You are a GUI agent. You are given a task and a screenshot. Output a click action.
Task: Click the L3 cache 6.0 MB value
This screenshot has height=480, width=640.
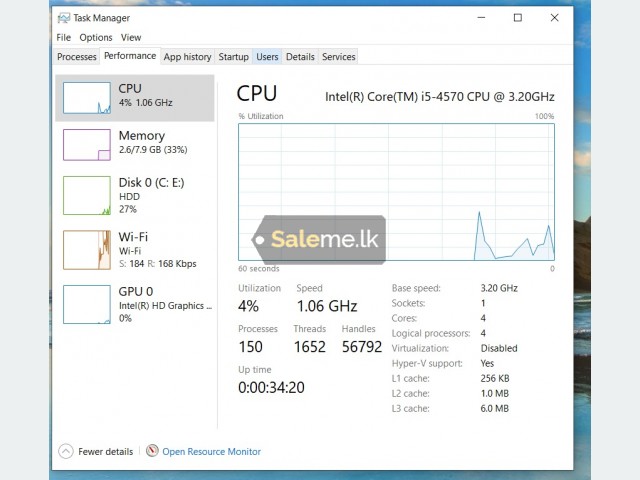click(x=495, y=409)
